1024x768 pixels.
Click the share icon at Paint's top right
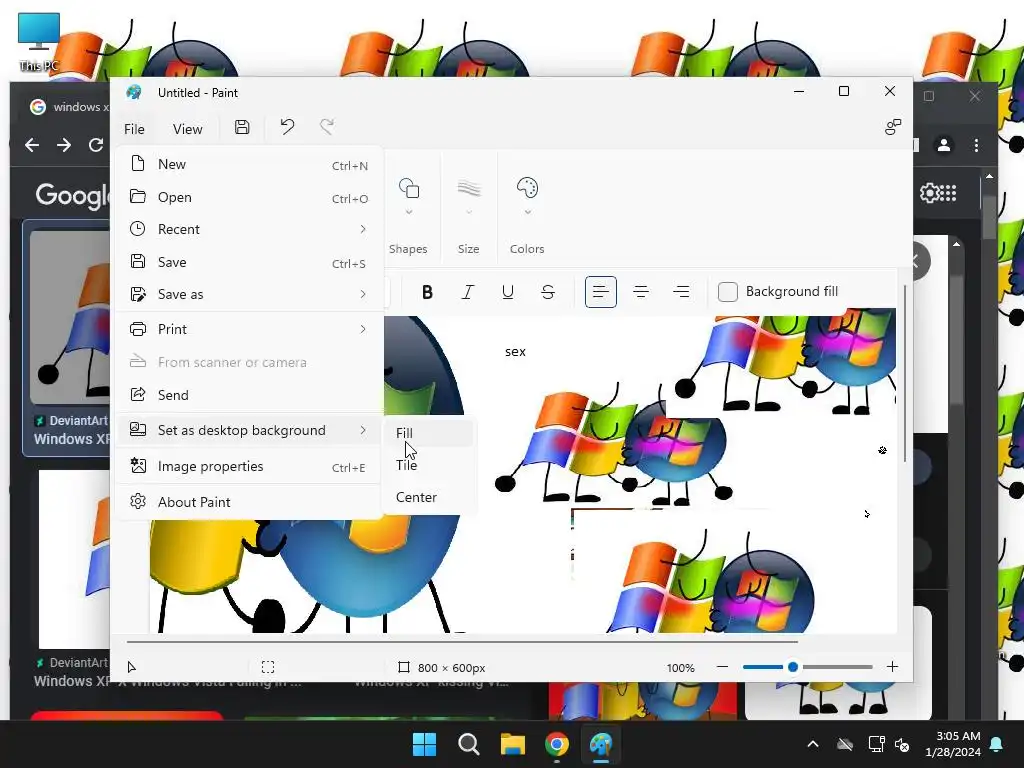pyautogui.click(x=893, y=127)
